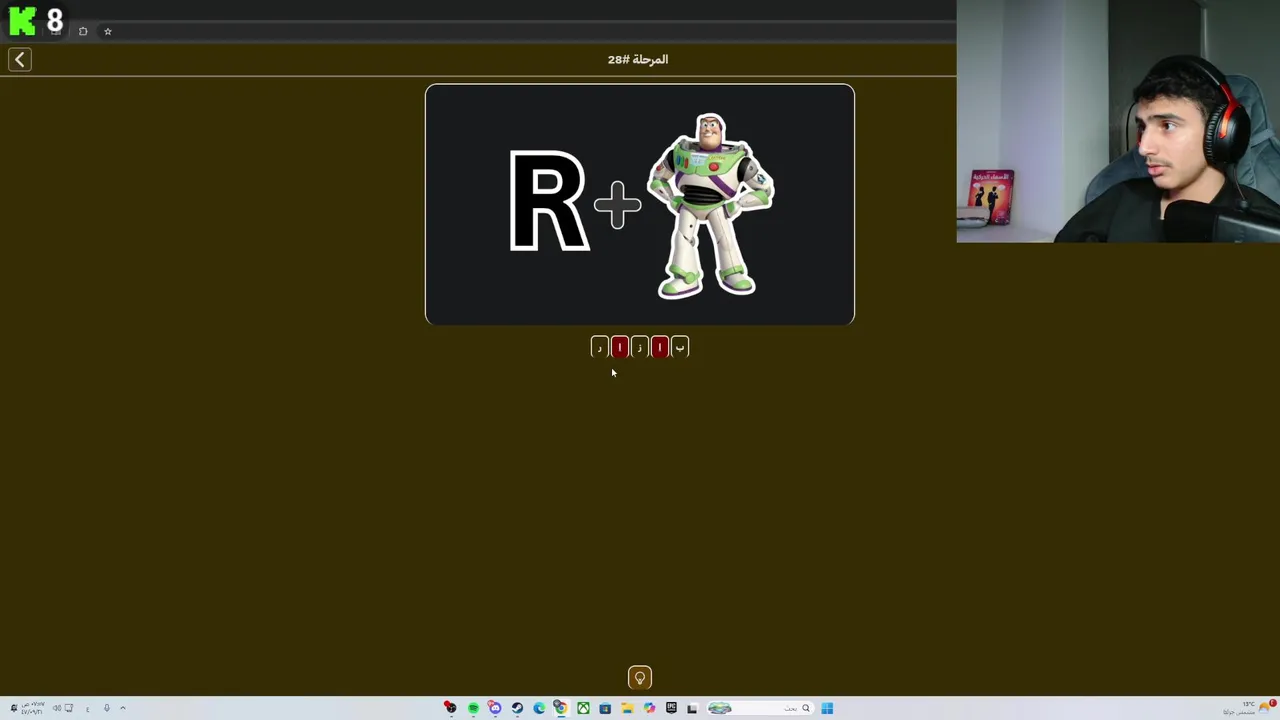The height and width of the screenshot is (720, 1280).
Task: Open the Windows Start menu
Action: pos(827,708)
